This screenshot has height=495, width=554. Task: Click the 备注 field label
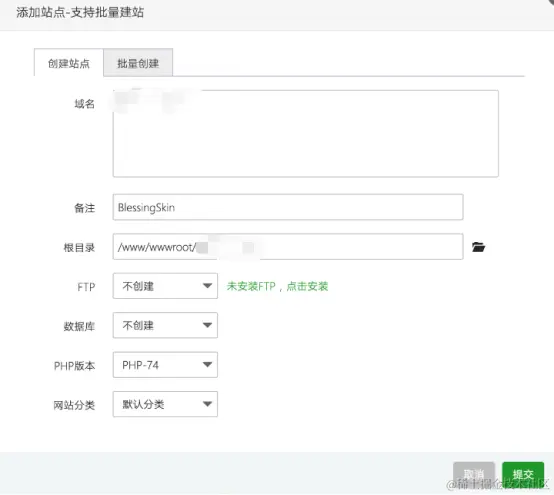pos(84,208)
